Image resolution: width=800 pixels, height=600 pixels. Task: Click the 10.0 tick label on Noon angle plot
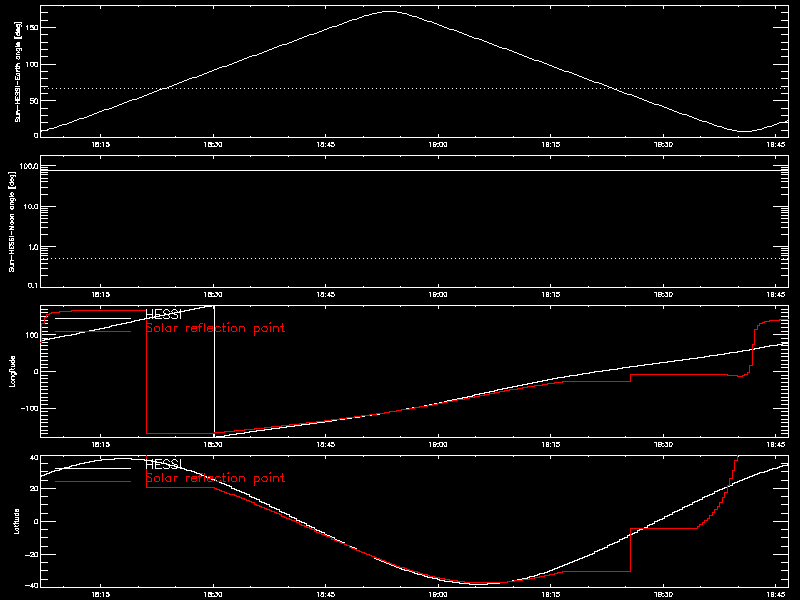(31, 207)
